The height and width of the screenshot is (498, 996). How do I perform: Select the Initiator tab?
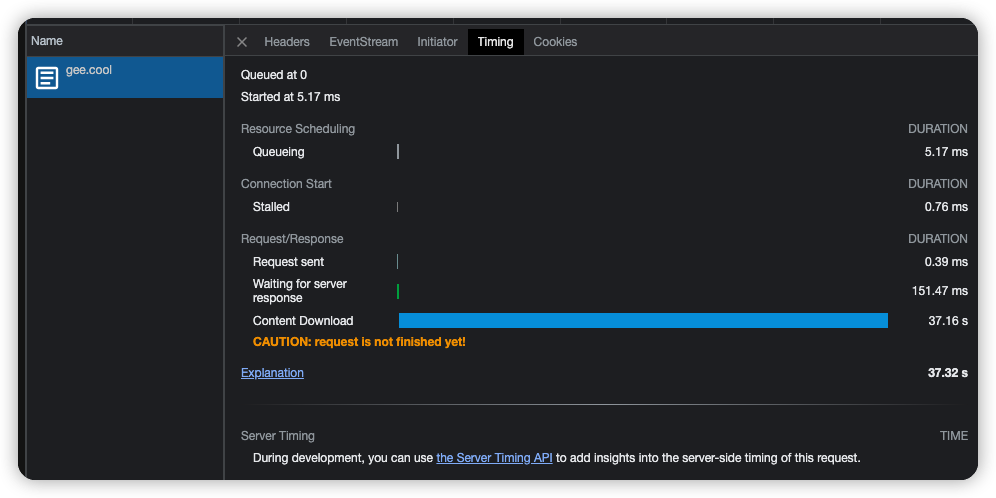coord(437,42)
